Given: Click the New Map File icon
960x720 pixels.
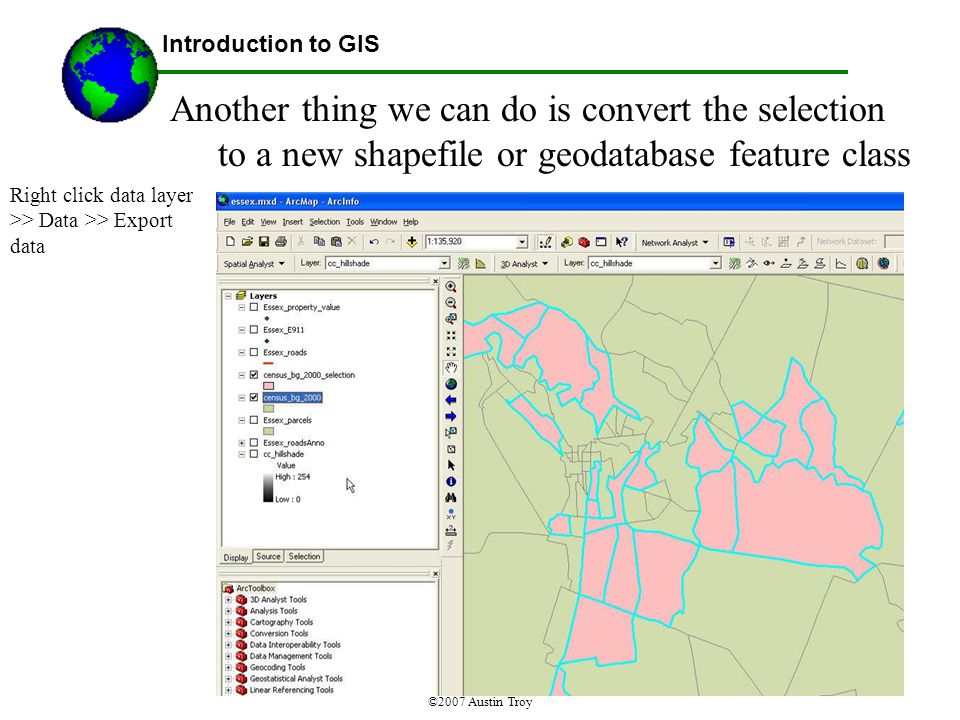Looking at the screenshot, I should click(230, 242).
